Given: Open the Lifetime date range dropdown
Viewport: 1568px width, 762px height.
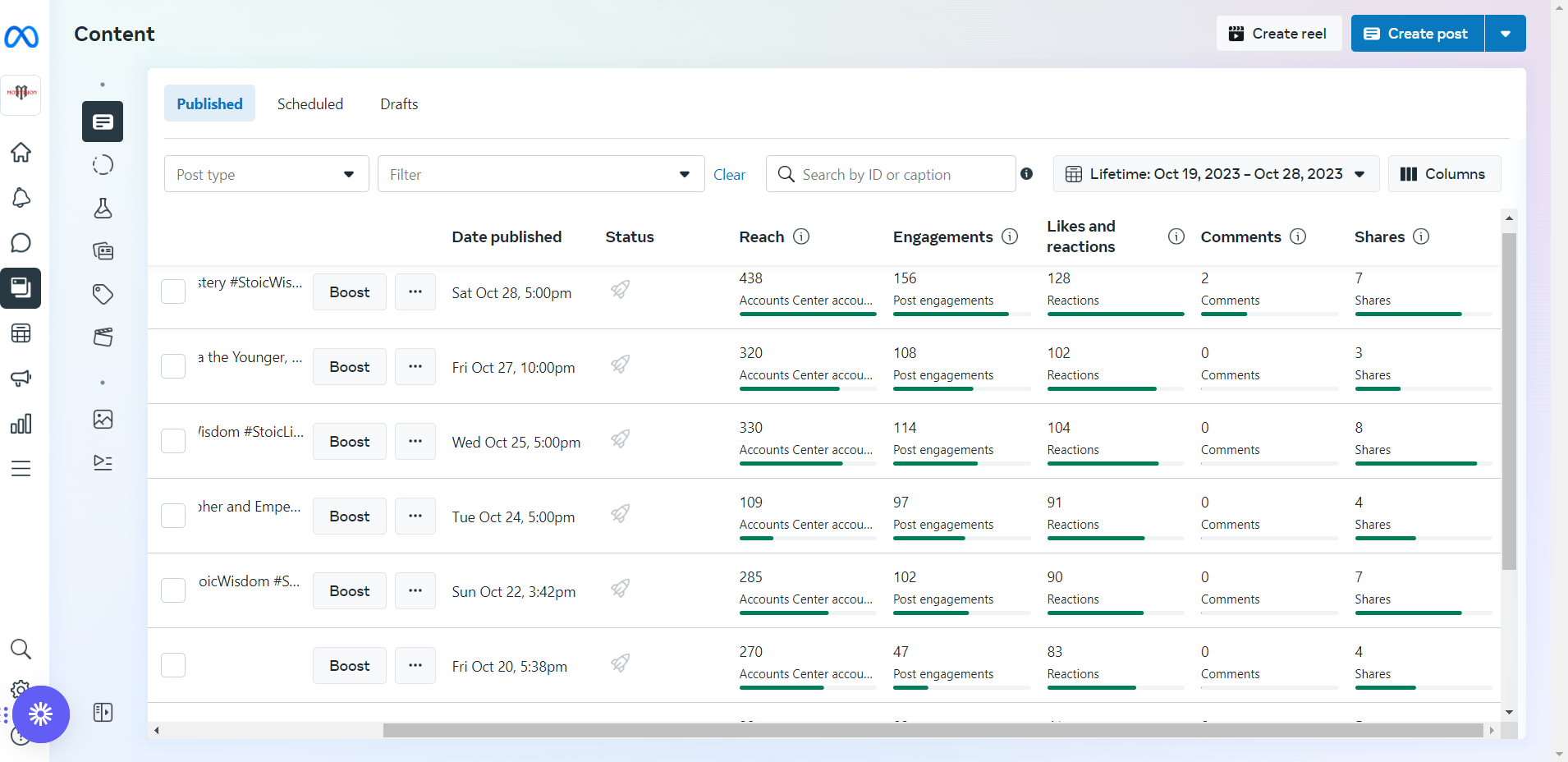Looking at the screenshot, I should pyautogui.click(x=1216, y=174).
